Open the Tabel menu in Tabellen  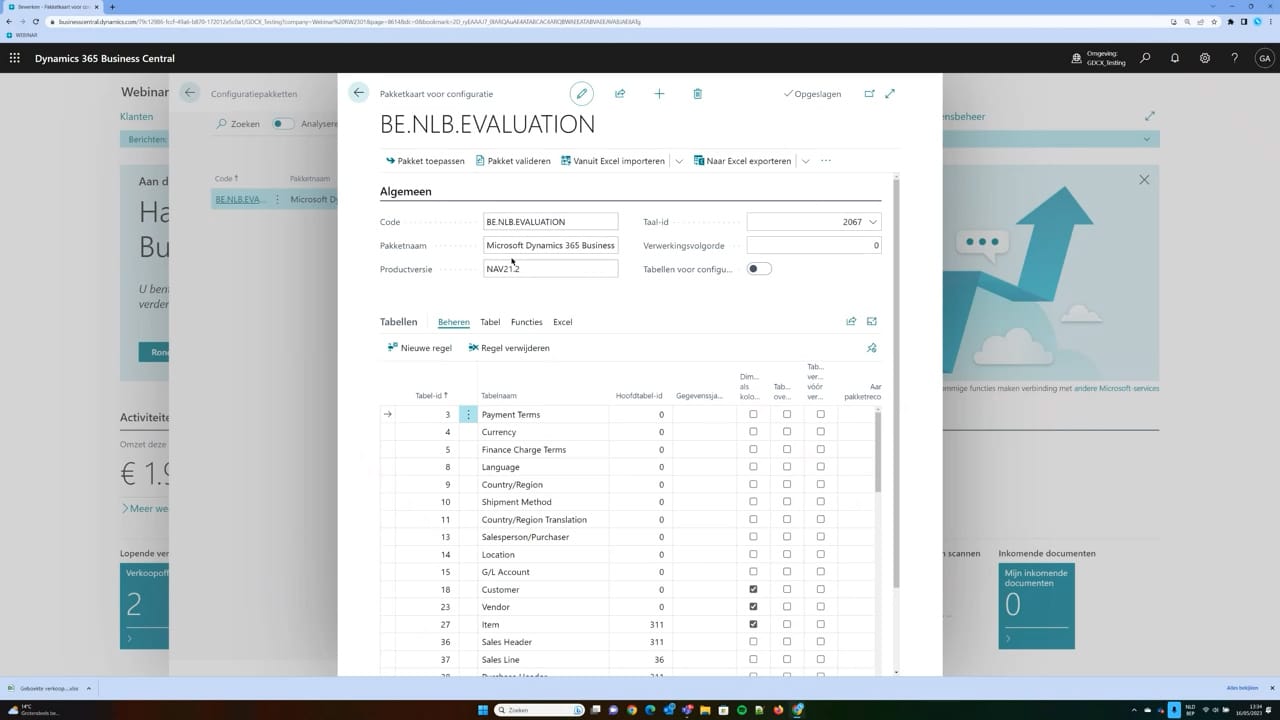click(x=490, y=322)
